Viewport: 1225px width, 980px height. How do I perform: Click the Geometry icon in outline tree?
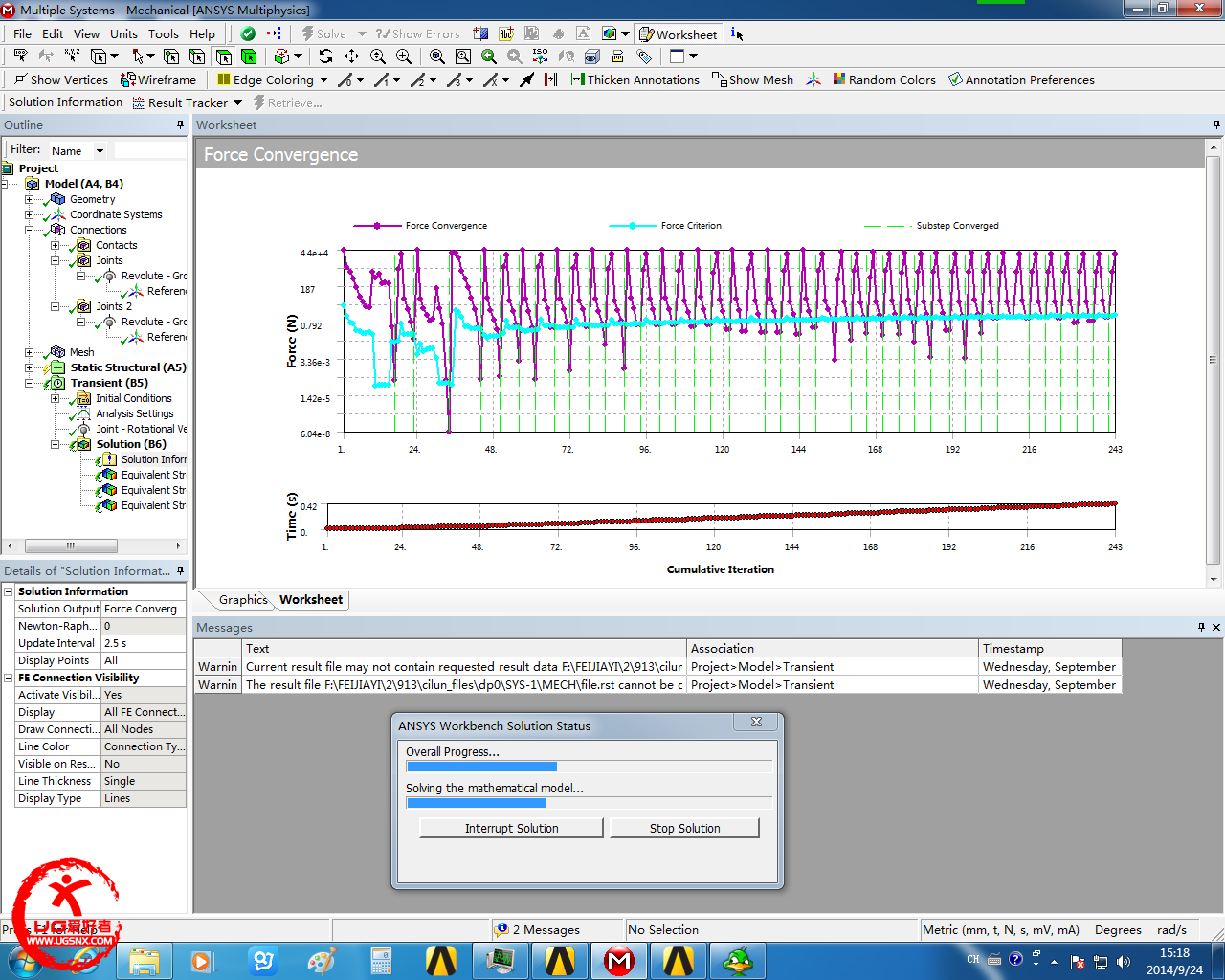coord(58,199)
